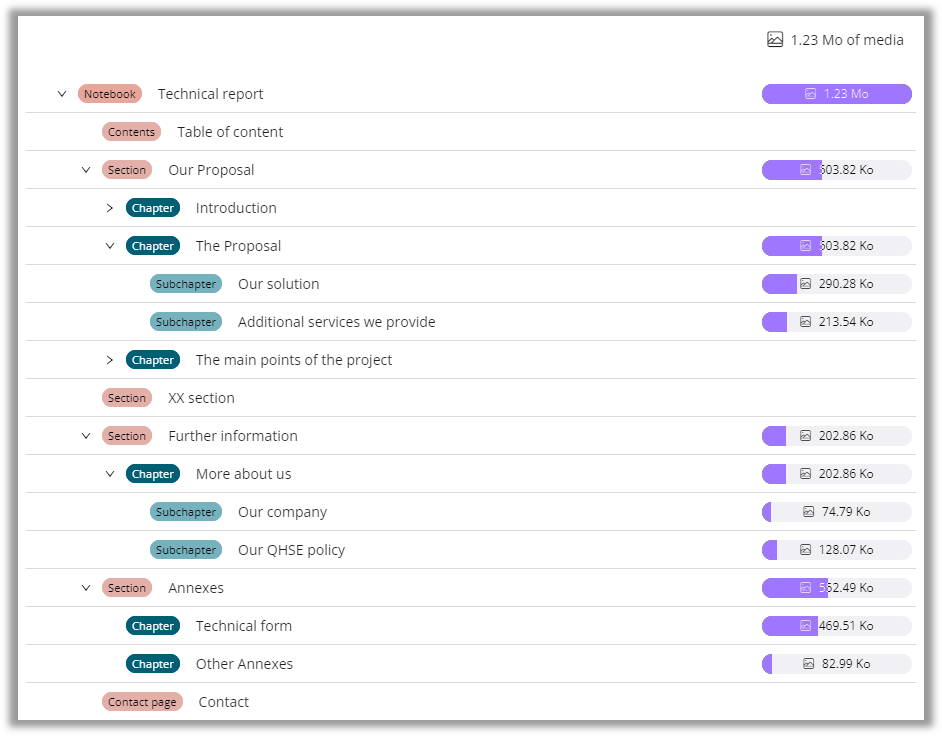Viewport: 942px width, 736px height.
Task: Click the image icon in Technical report size bar
Action: pyautogui.click(x=810, y=94)
